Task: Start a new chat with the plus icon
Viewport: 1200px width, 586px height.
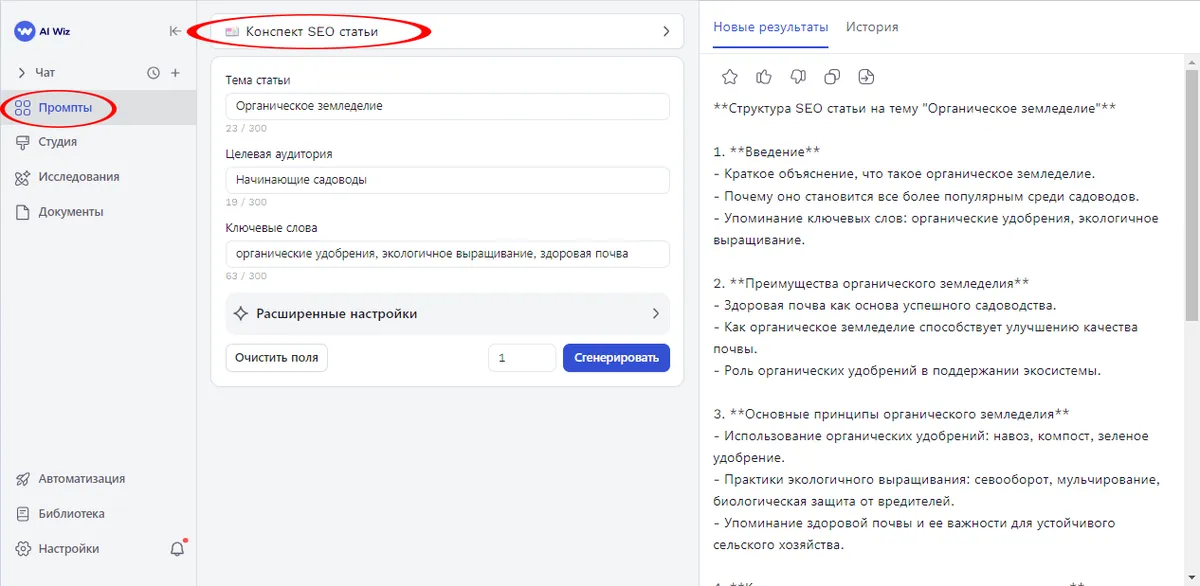Action: pos(176,72)
